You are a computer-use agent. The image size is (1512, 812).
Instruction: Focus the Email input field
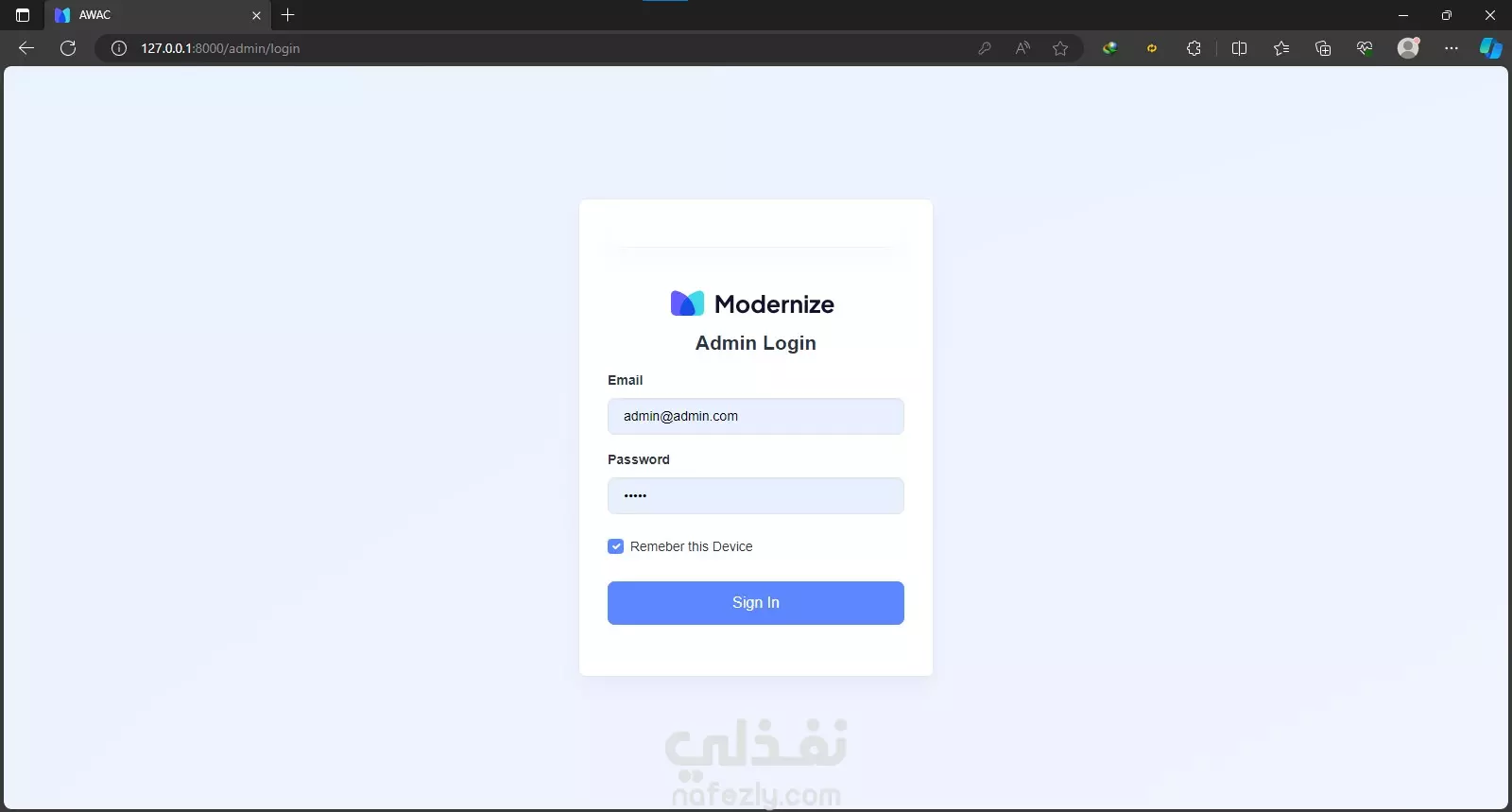pos(756,416)
